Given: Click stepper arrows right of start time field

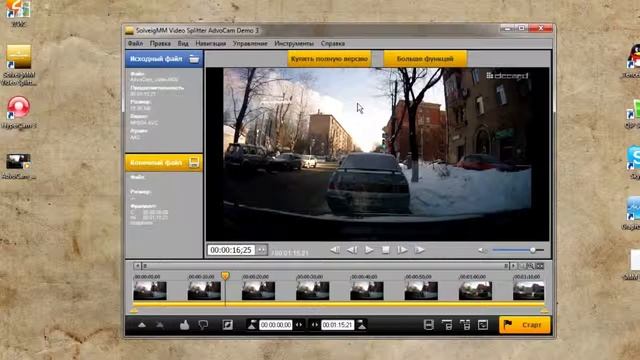Looking at the screenshot, I should pyautogui.click(x=299, y=325).
